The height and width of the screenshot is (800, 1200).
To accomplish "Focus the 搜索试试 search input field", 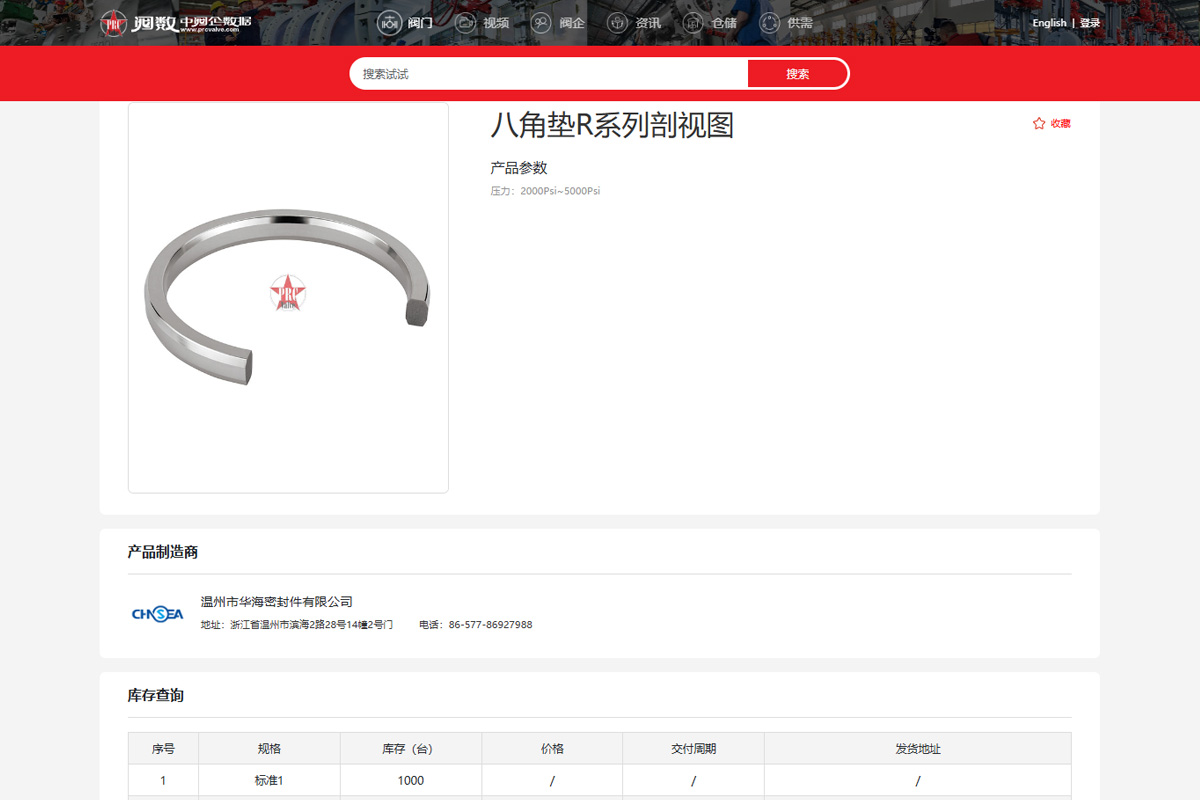I will (x=550, y=74).
